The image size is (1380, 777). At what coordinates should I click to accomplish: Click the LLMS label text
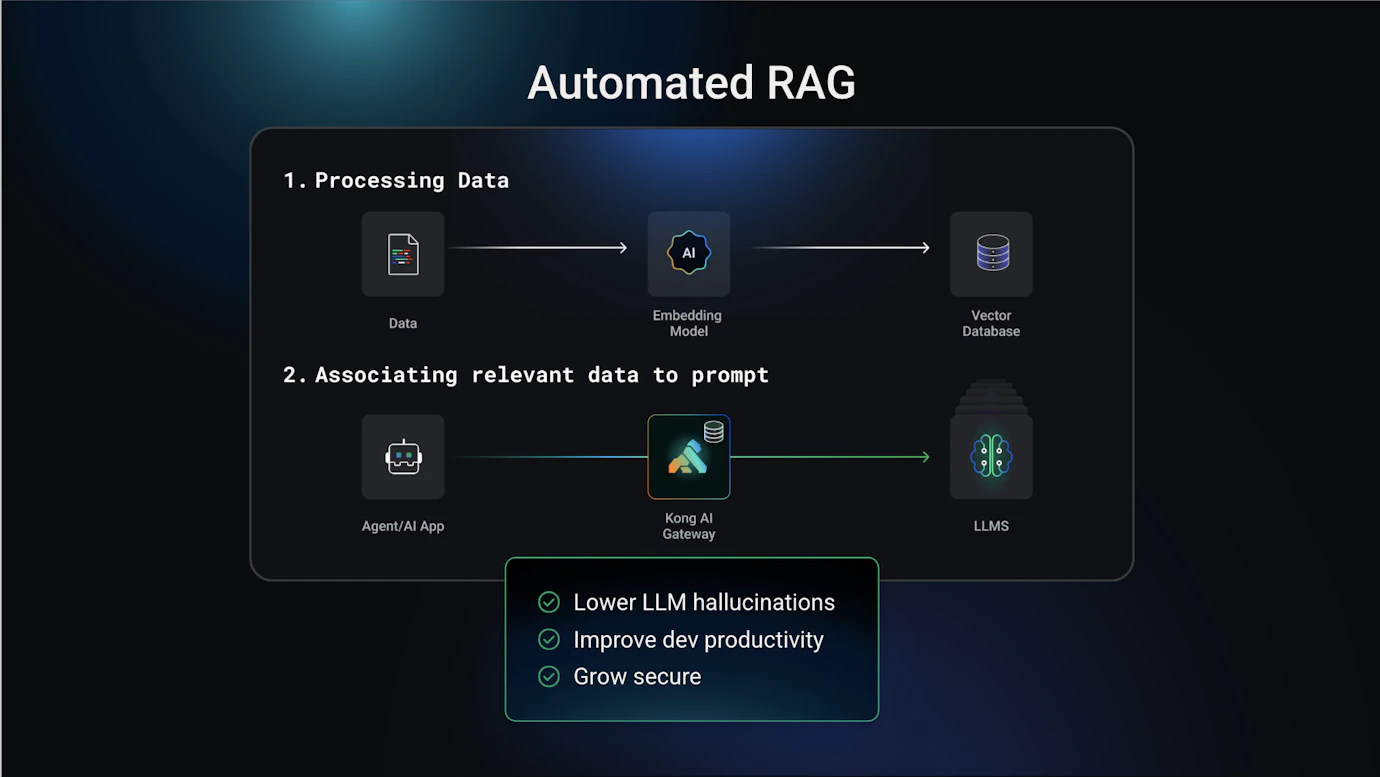[991, 526]
